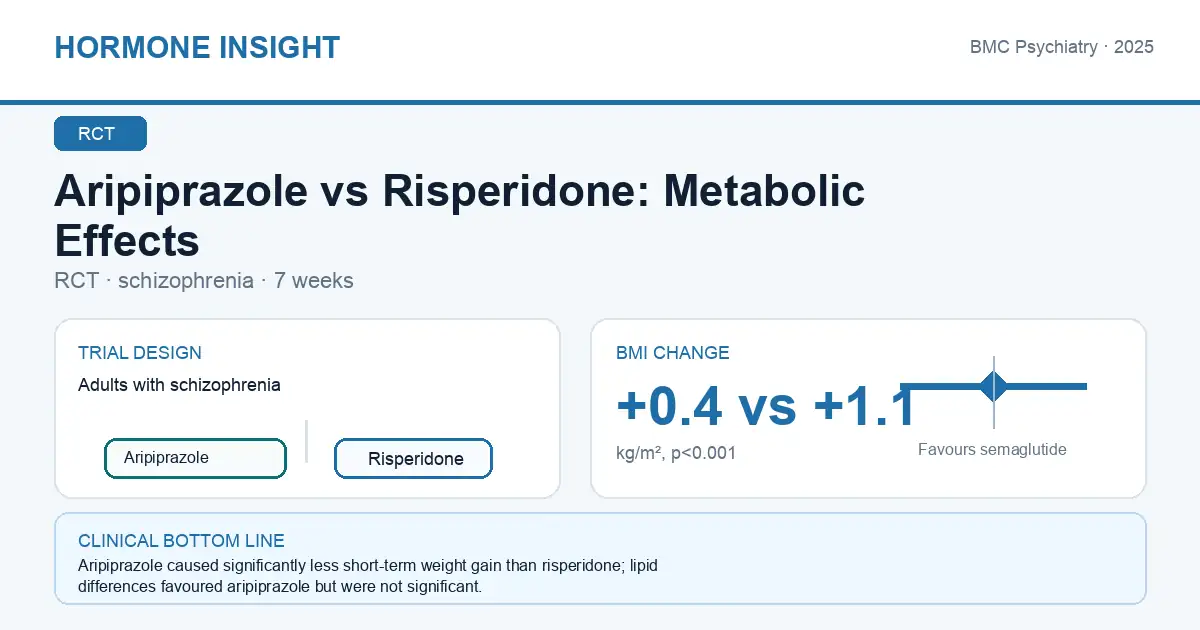
Task: Click the BMC Psychiatry 2025 journal reference
Action: [x=1062, y=47]
